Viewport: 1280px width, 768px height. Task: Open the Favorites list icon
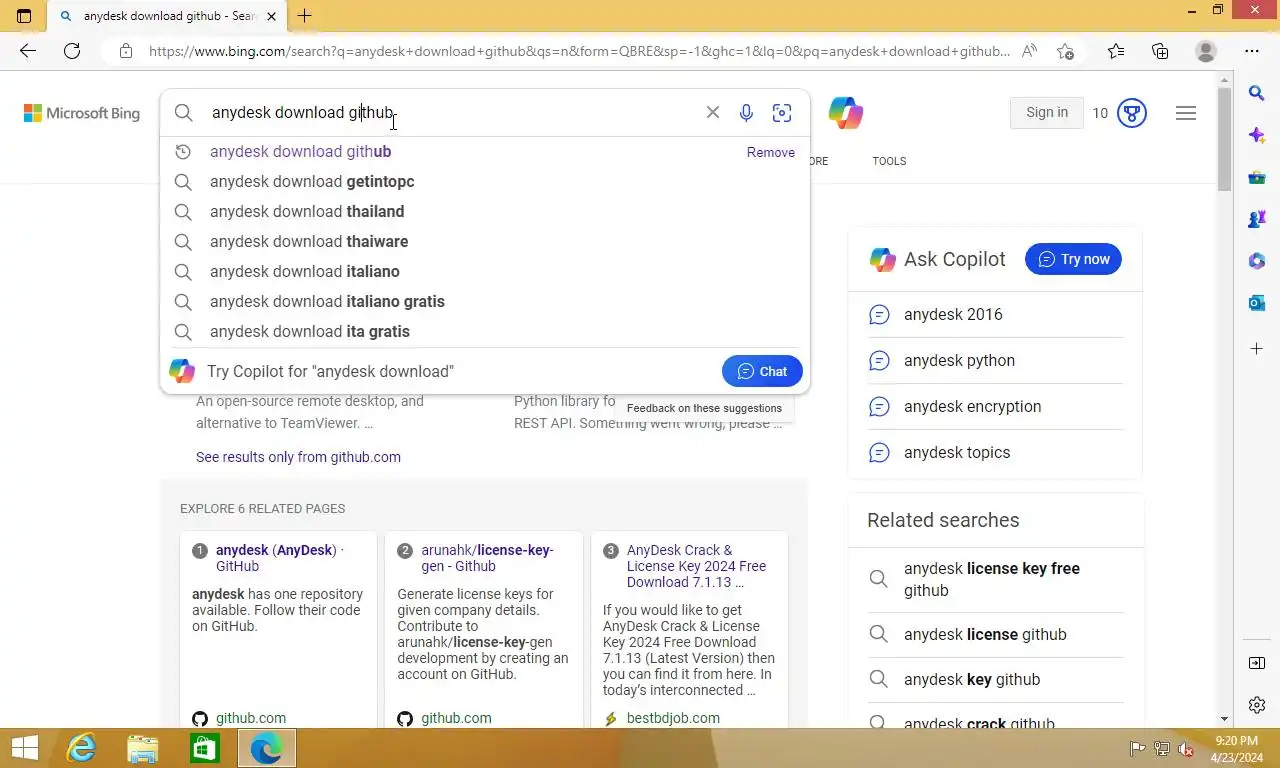(1116, 51)
